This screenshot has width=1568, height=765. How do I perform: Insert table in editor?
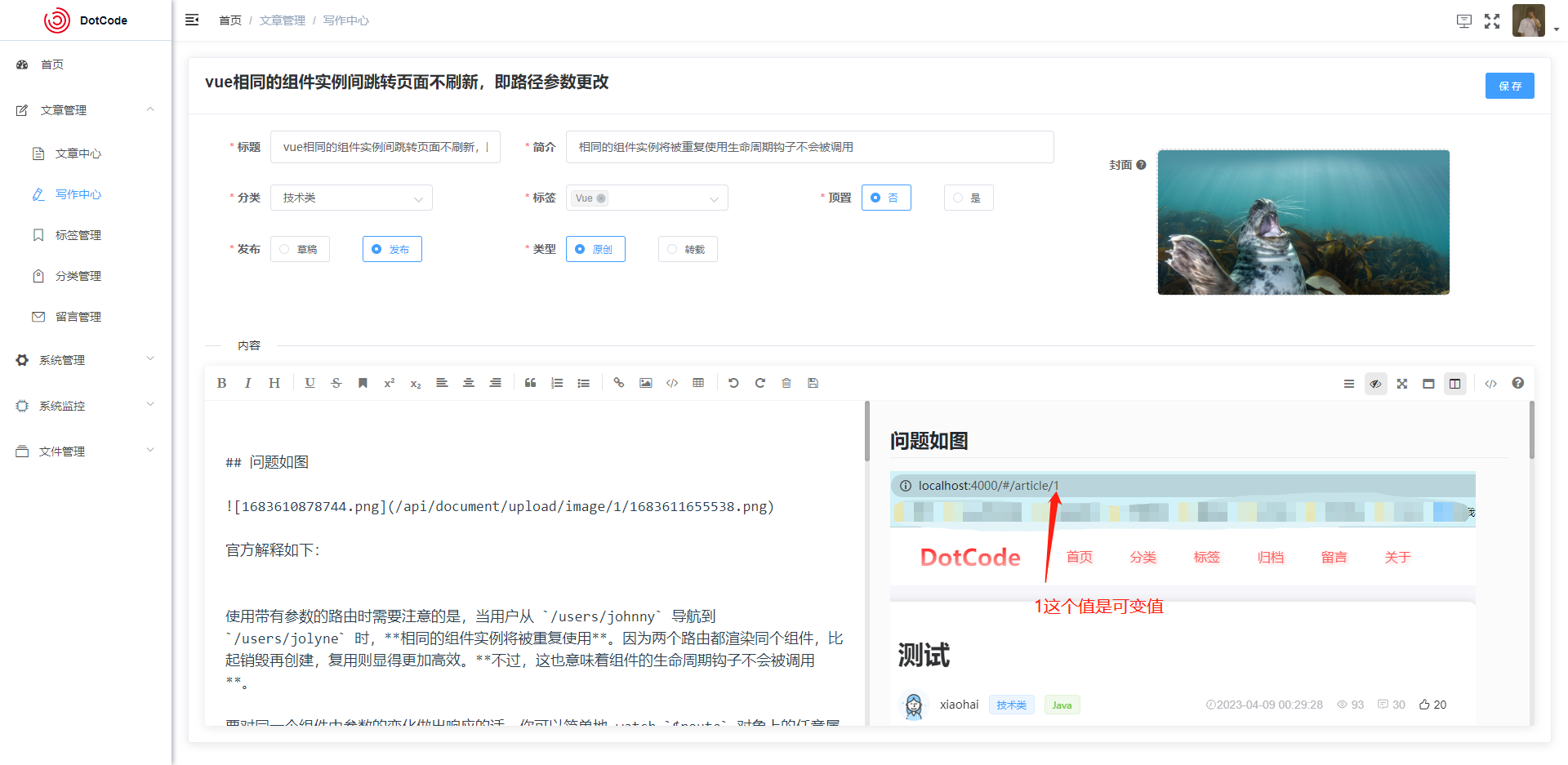point(698,383)
